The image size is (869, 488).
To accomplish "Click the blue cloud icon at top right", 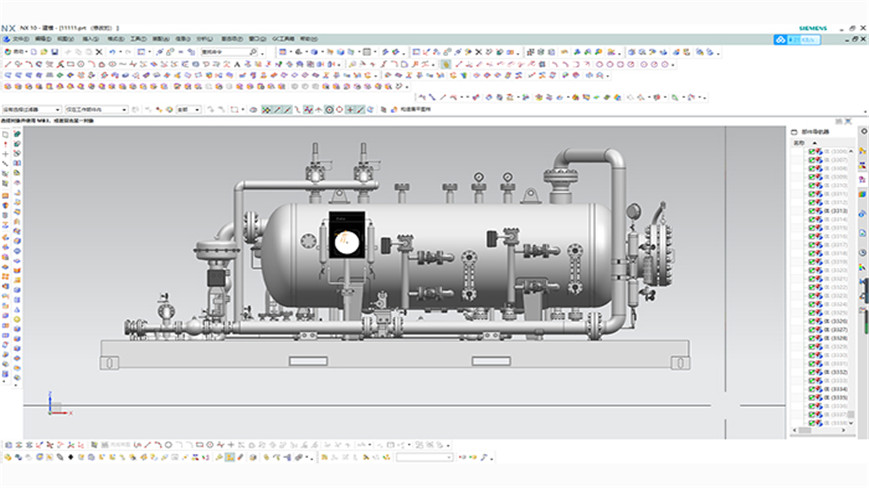I will coord(781,38).
